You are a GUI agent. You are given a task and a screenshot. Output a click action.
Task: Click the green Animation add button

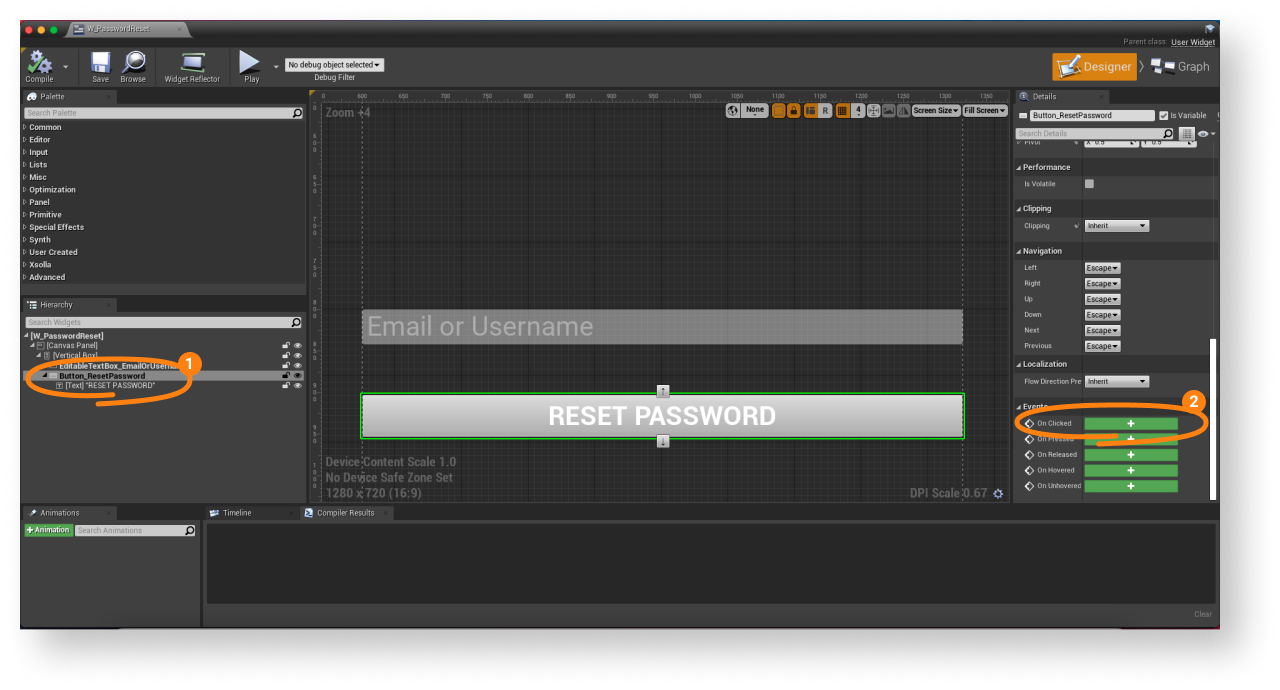pyautogui.click(x=49, y=530)
